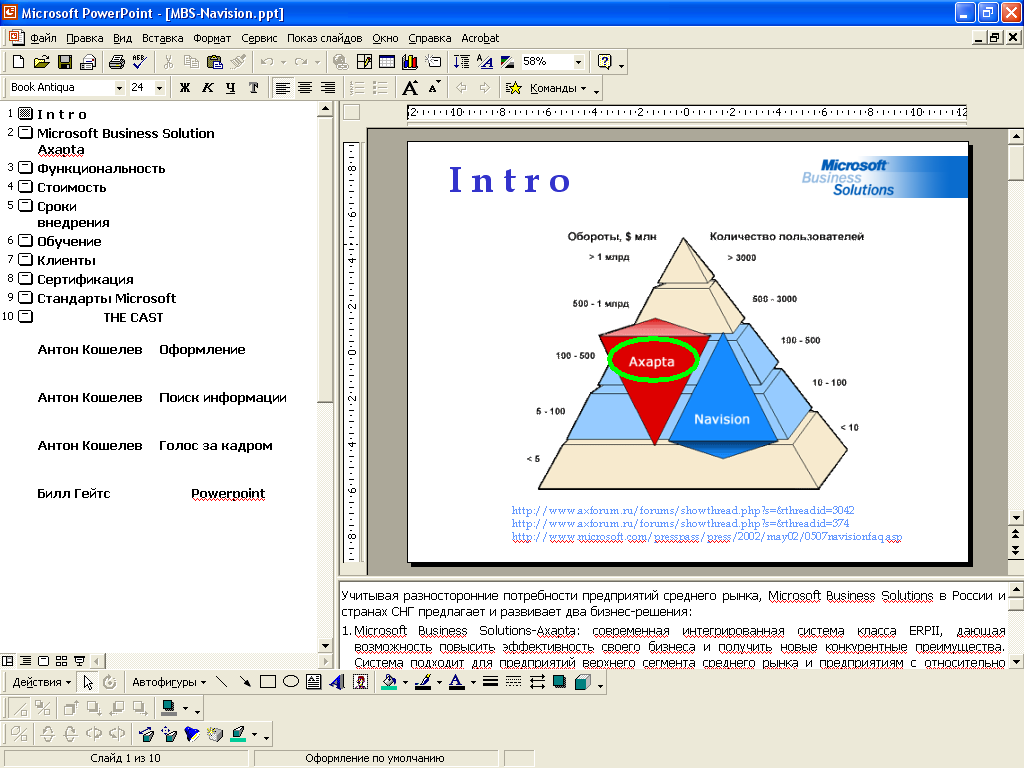Apply 3-D style to object
Viewport: 1024px width, 768px height.
[583, 682]
